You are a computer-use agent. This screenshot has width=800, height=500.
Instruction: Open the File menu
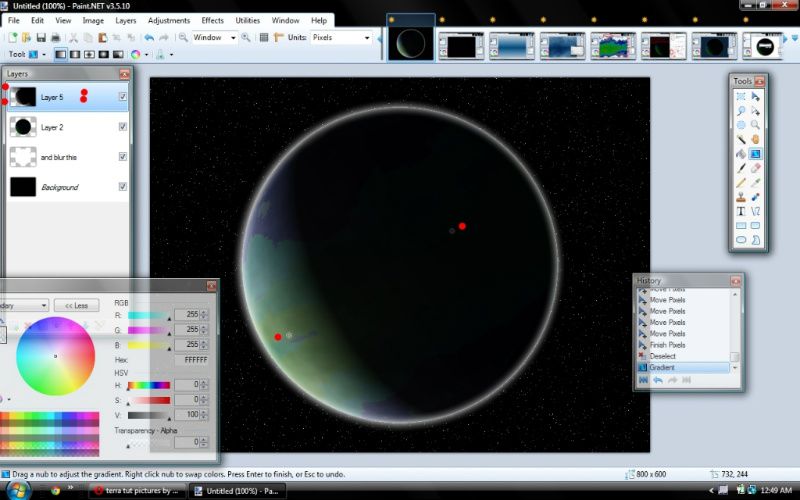point(14,20)
